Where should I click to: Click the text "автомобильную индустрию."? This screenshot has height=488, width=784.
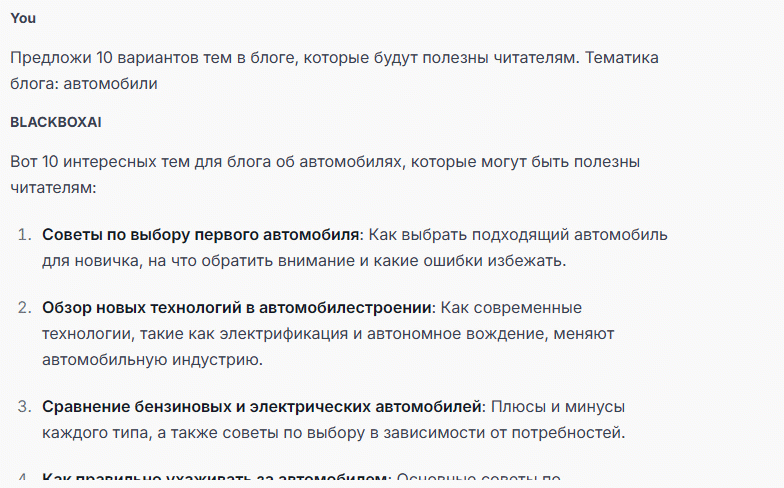click(136, 359)
